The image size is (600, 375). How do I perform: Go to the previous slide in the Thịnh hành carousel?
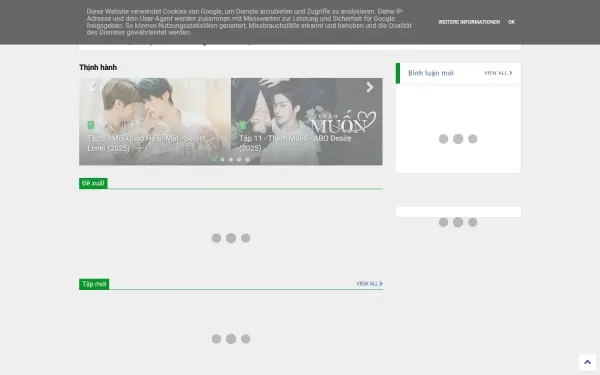(92, 87)
